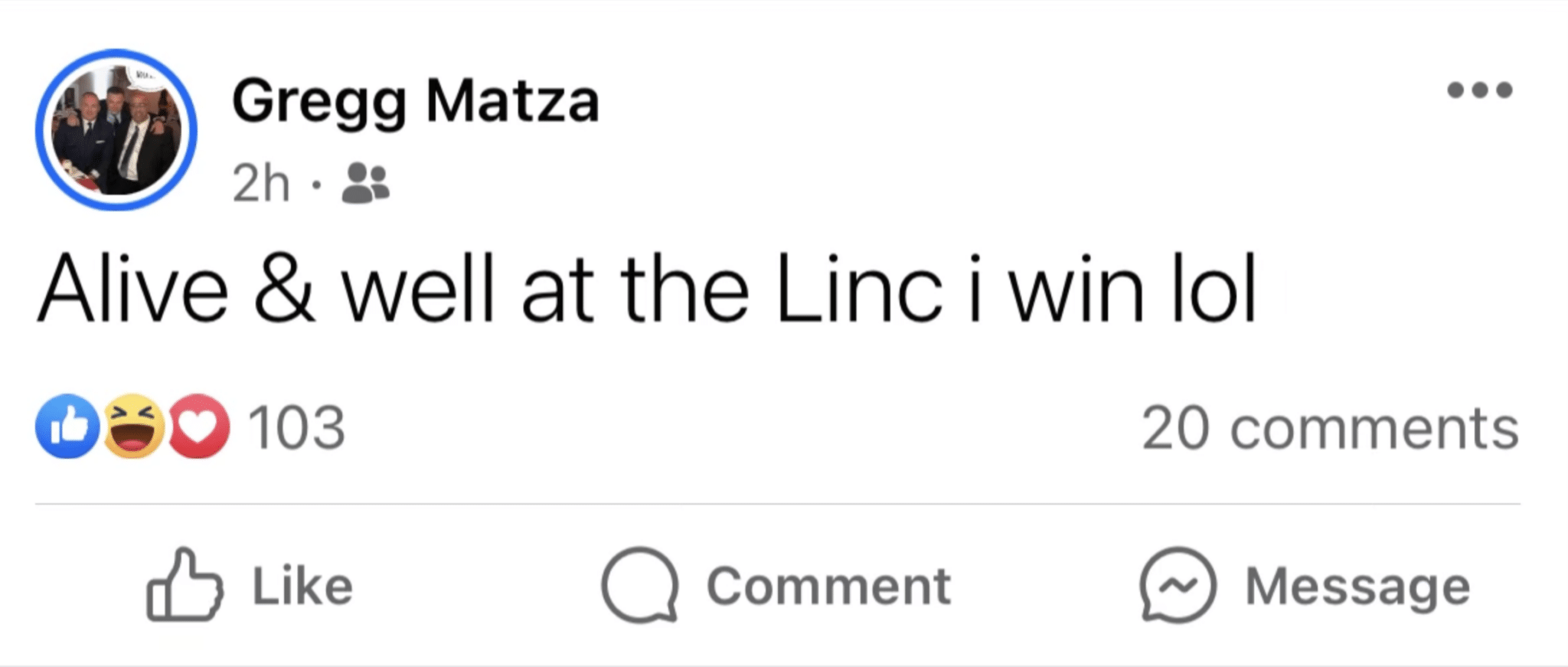This screenshot has width=1568, height=667.
Task: Click the blue thumbs-up reaction emoji
Action: (x=67, y=427)
